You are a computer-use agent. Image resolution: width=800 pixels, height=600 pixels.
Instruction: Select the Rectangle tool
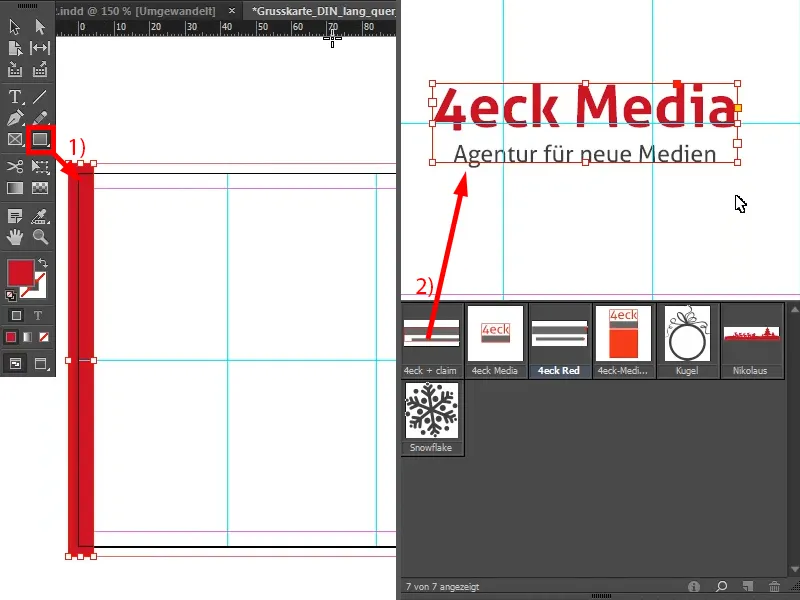(x=40, y=139)
